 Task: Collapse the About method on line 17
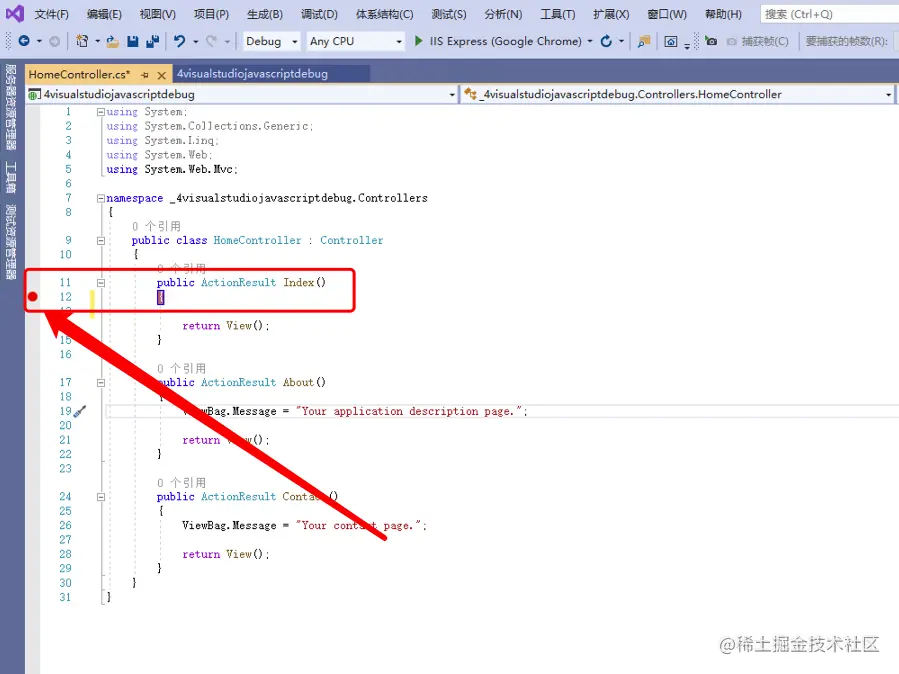click(x=101, y=382)
